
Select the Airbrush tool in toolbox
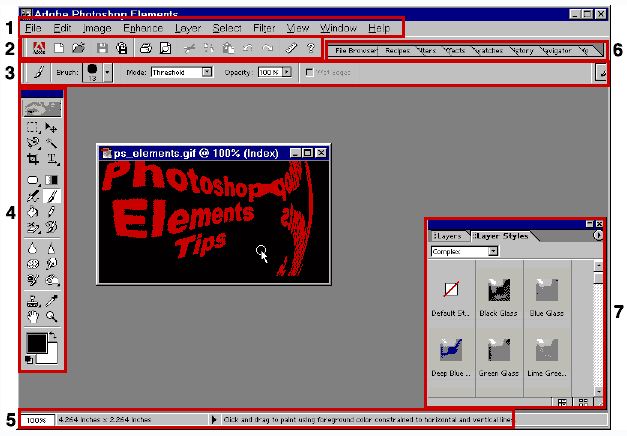coord(33,196)
